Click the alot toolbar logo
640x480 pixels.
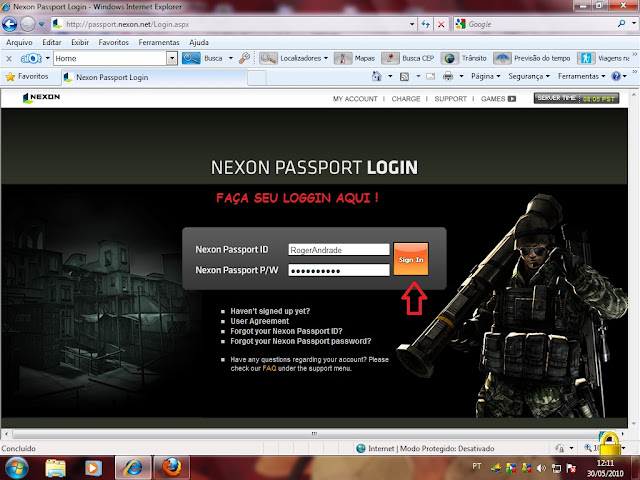(31, 58)
